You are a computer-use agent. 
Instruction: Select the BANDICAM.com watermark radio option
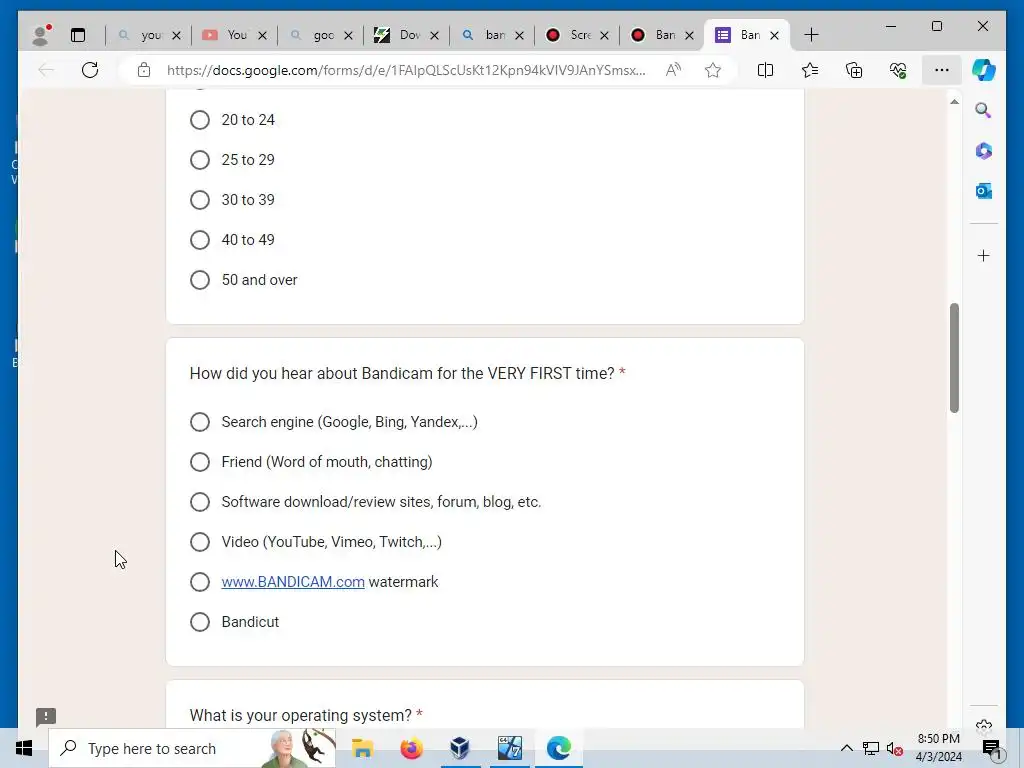click(200, 582)
